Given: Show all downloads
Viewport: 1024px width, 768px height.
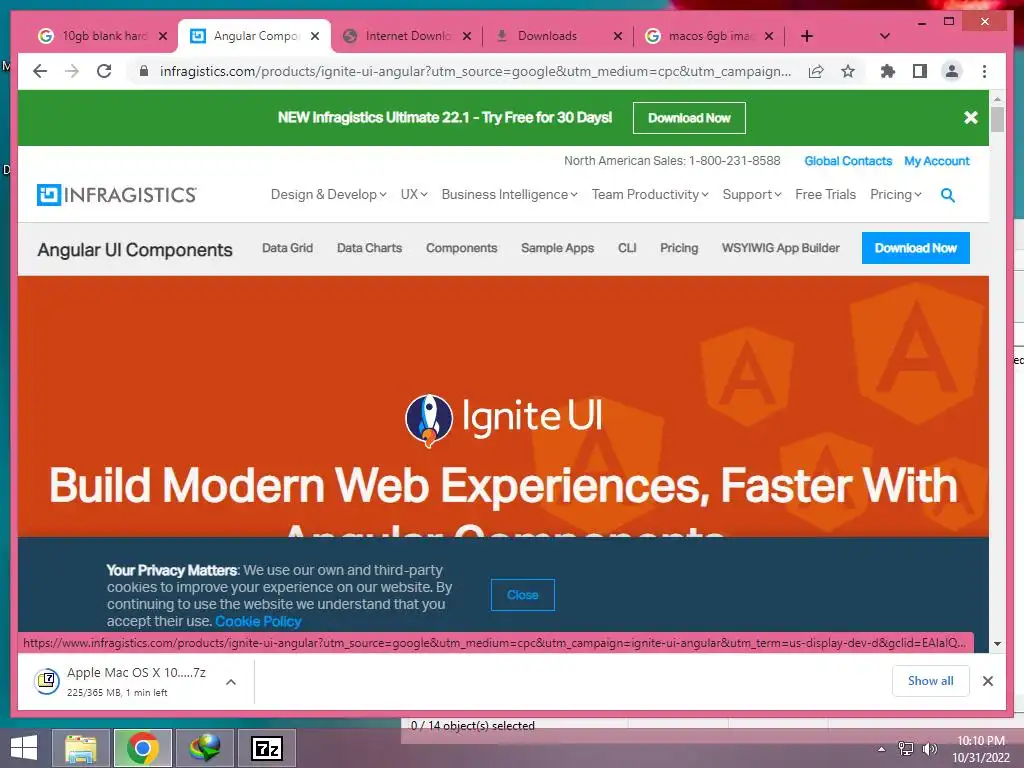Looking at the screenshot, I should tap(931, 681).
